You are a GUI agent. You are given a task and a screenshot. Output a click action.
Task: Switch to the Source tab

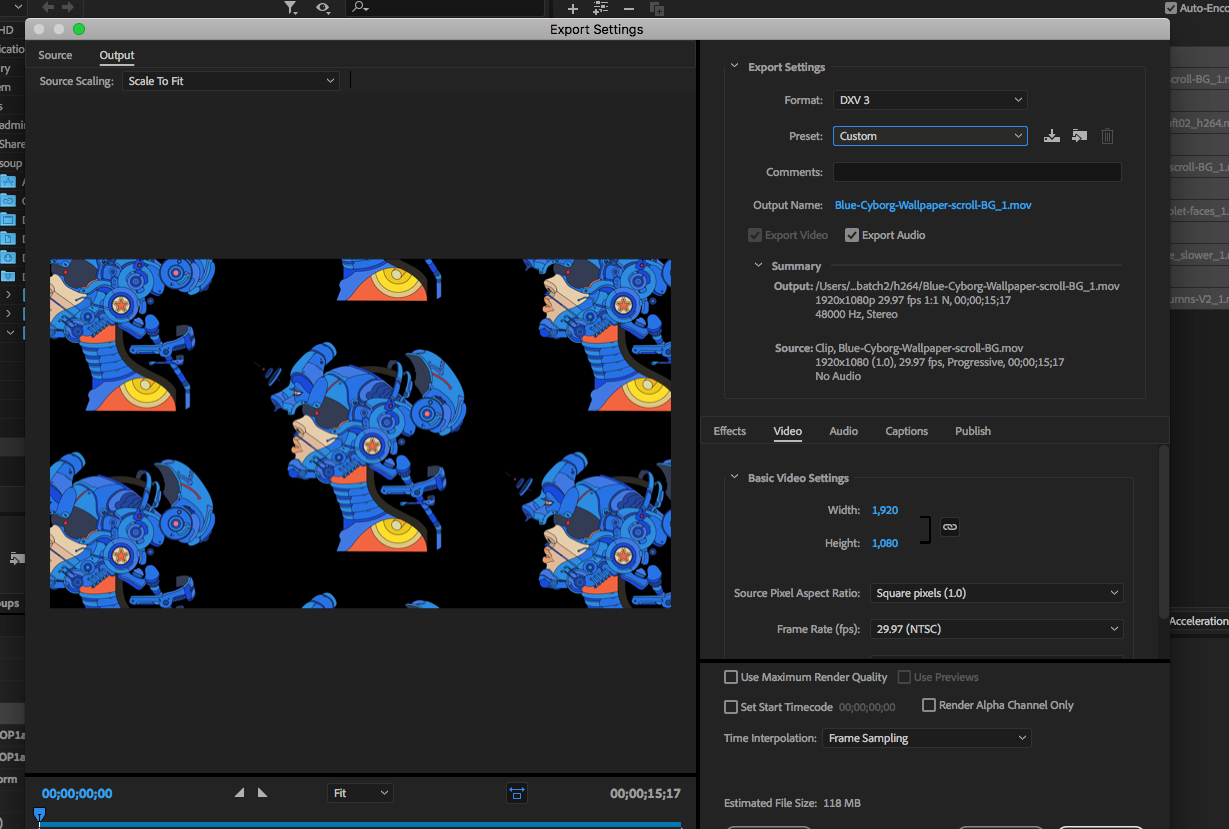pos(55,55)
